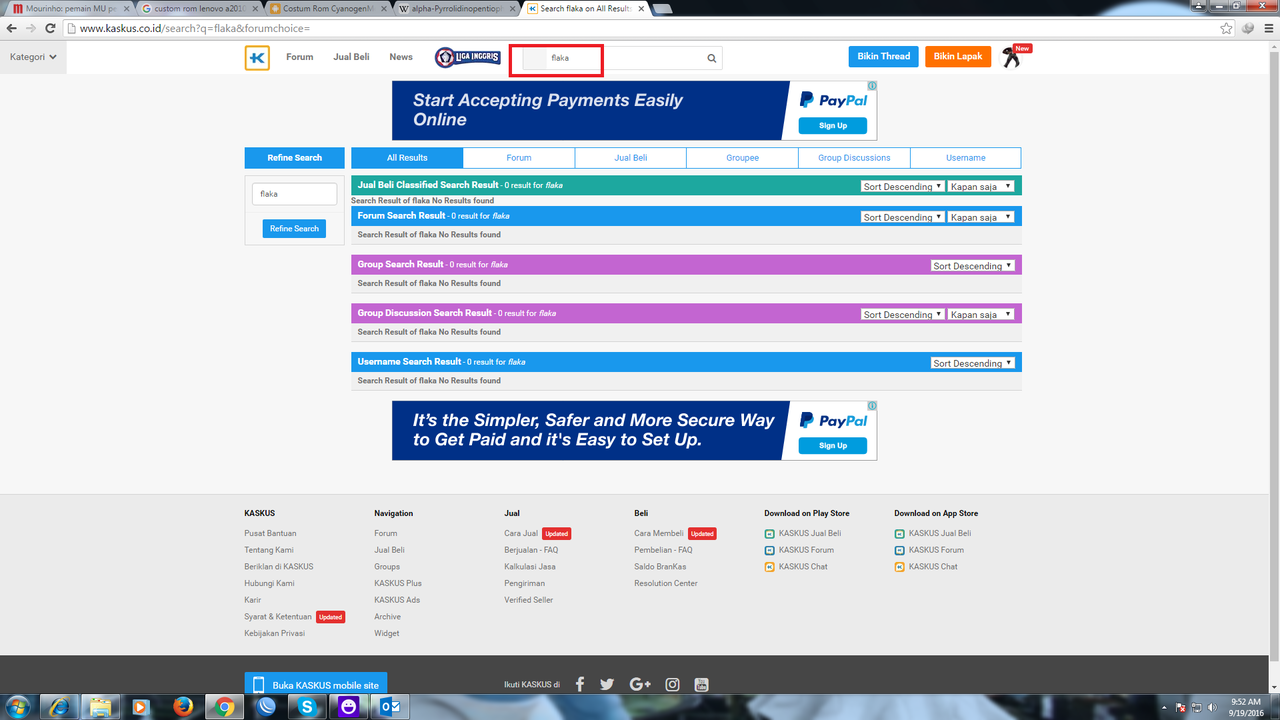
Task: Open Pusat Bantuan footer link
Action: [270, 533]
